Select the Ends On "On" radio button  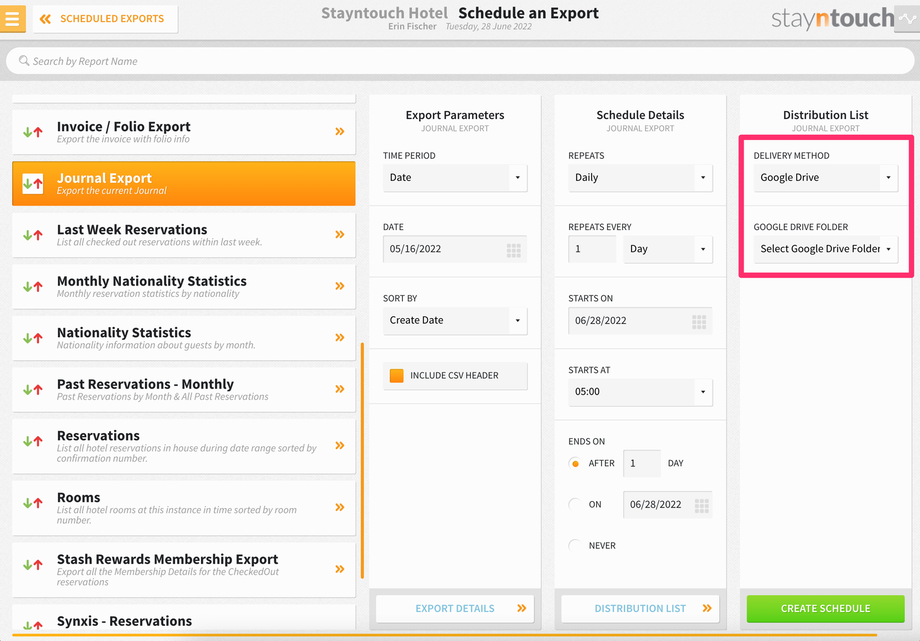(575, 504)
